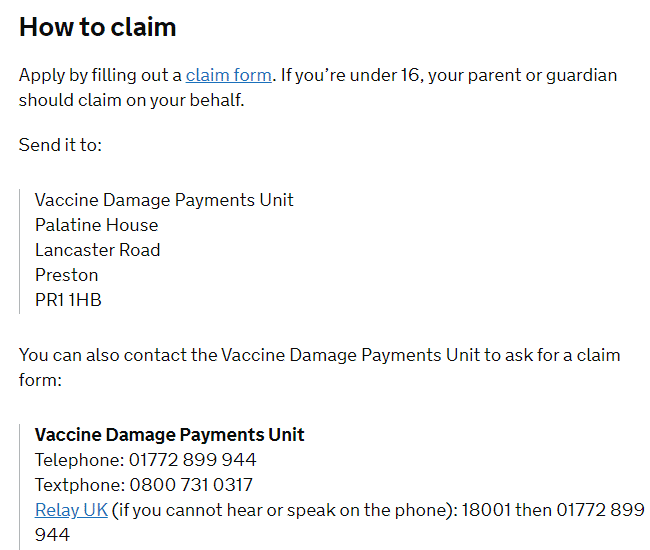Click the Palatine House address line
The width and height of the screenshot is (650, 550).
point(96,225)
